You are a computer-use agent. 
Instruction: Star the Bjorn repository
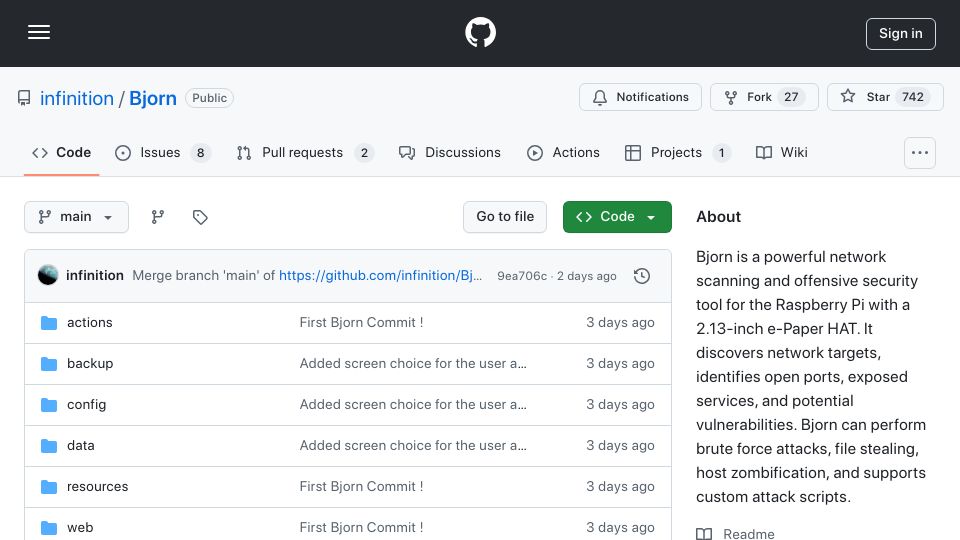[x=885, y=97]
